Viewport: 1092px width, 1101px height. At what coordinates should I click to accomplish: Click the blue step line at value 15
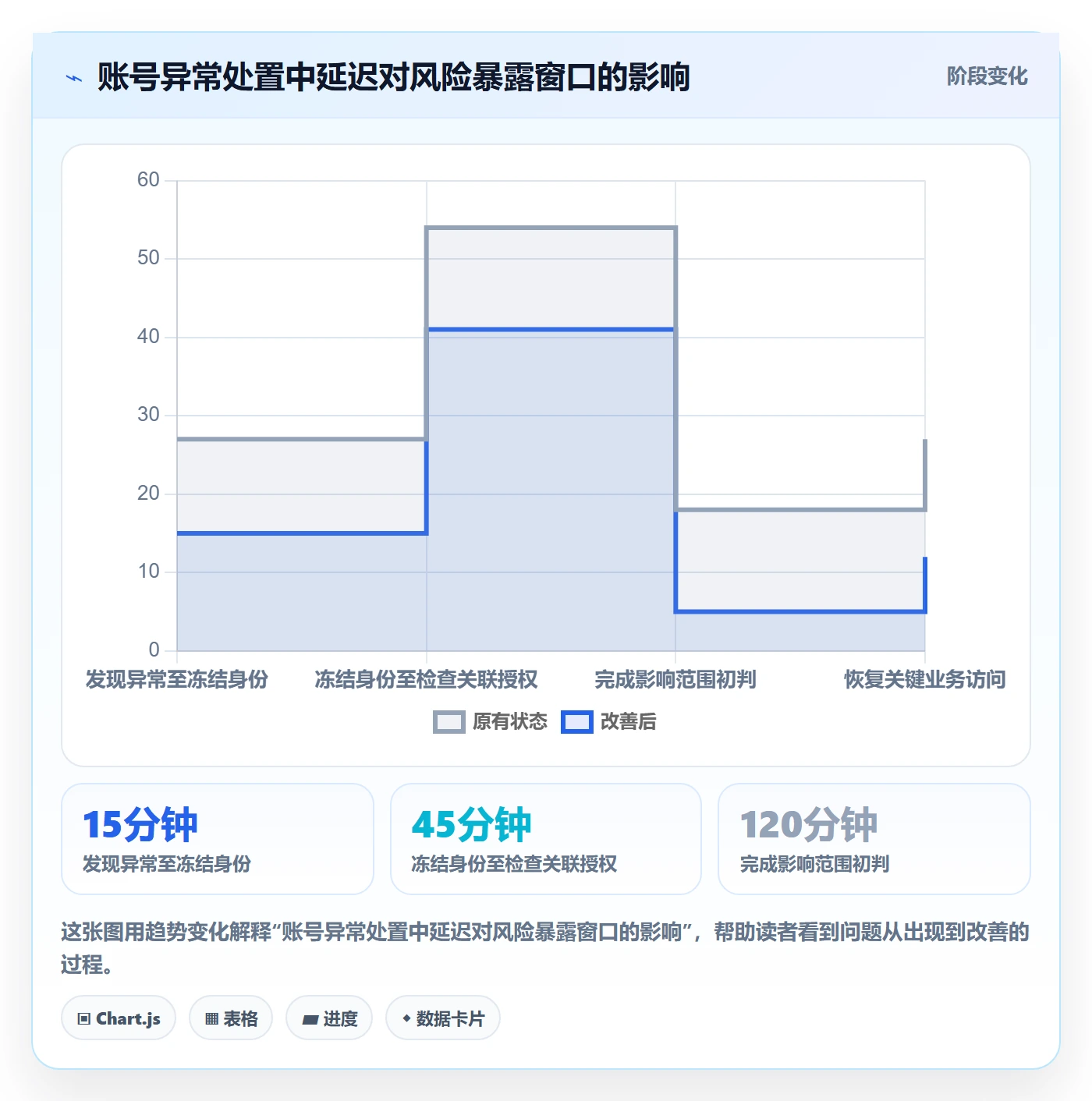tap(302, 533)
